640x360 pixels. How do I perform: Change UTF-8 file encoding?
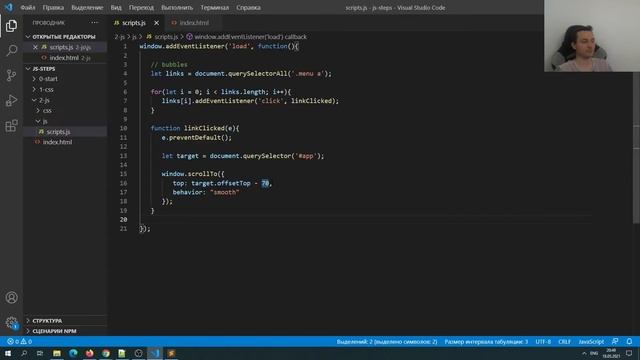(x=543, y=342)
